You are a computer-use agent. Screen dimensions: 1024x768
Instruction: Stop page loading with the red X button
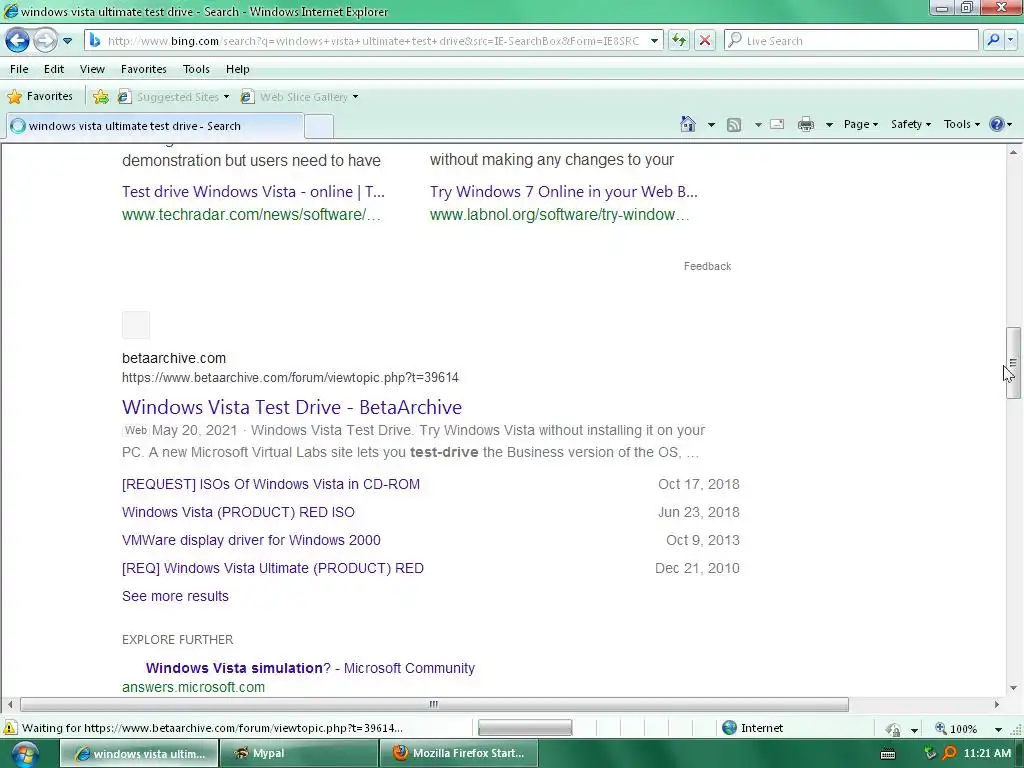[x=705, y=40]
